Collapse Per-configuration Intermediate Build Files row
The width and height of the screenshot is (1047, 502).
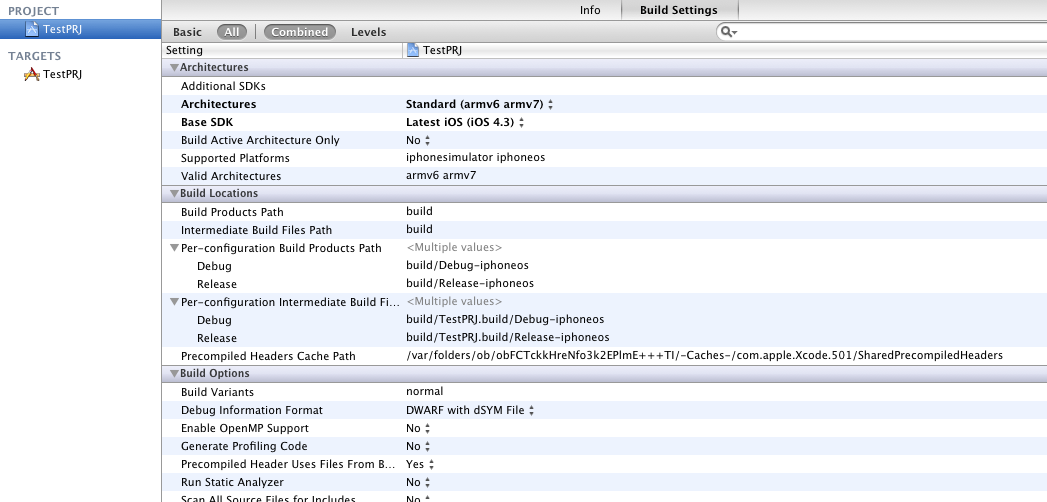[x=175, y=302]
